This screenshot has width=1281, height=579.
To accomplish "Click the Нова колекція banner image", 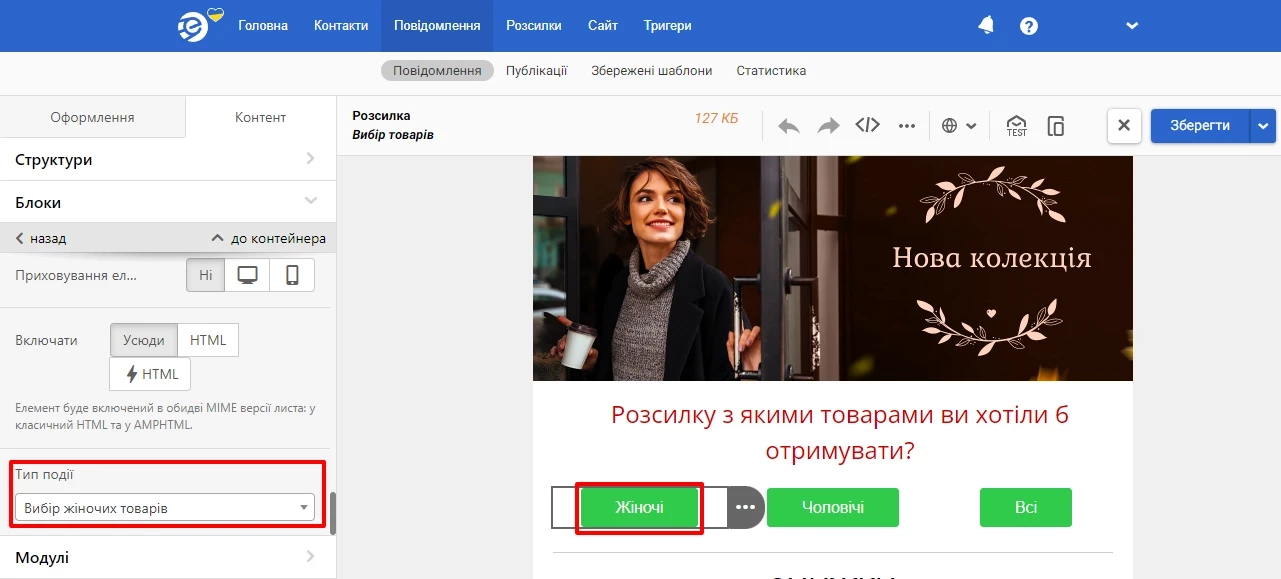I will point(833,268).
